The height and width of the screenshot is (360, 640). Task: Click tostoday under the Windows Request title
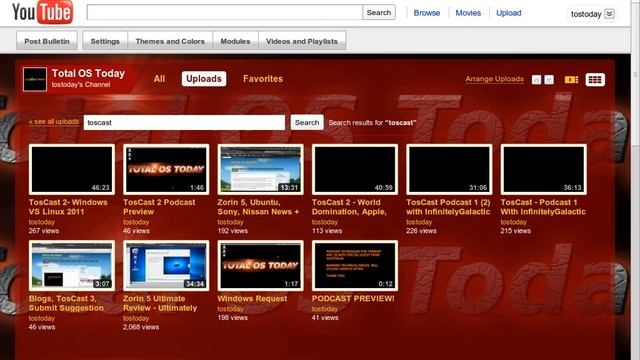[x=230, y=309]
